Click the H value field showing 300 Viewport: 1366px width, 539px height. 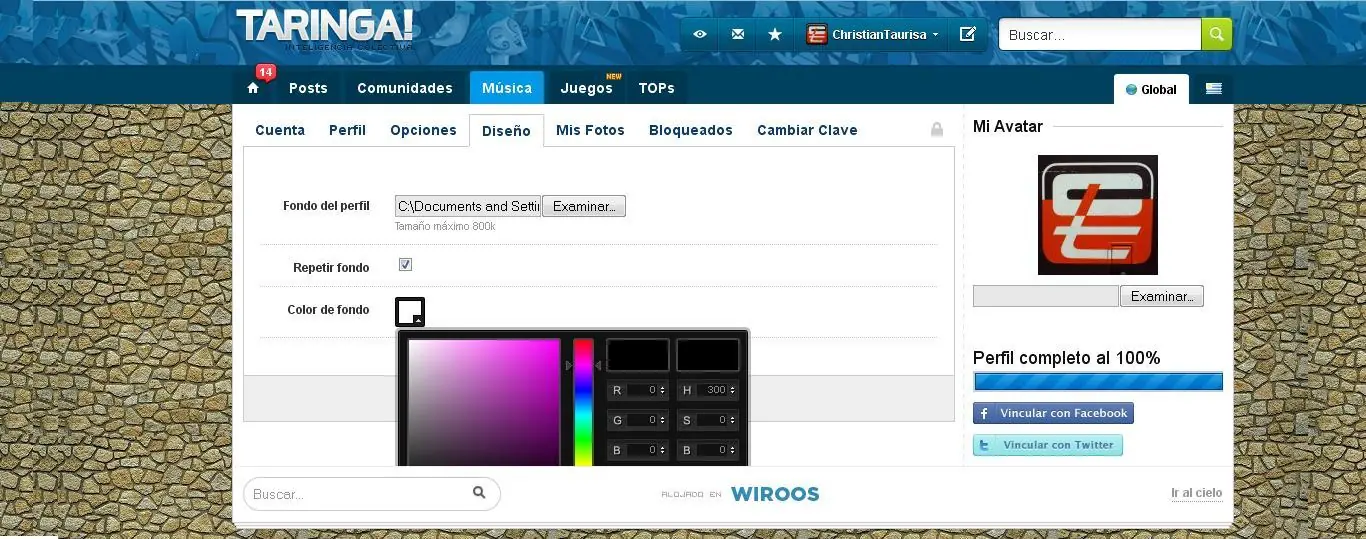(x=712, y=390)
